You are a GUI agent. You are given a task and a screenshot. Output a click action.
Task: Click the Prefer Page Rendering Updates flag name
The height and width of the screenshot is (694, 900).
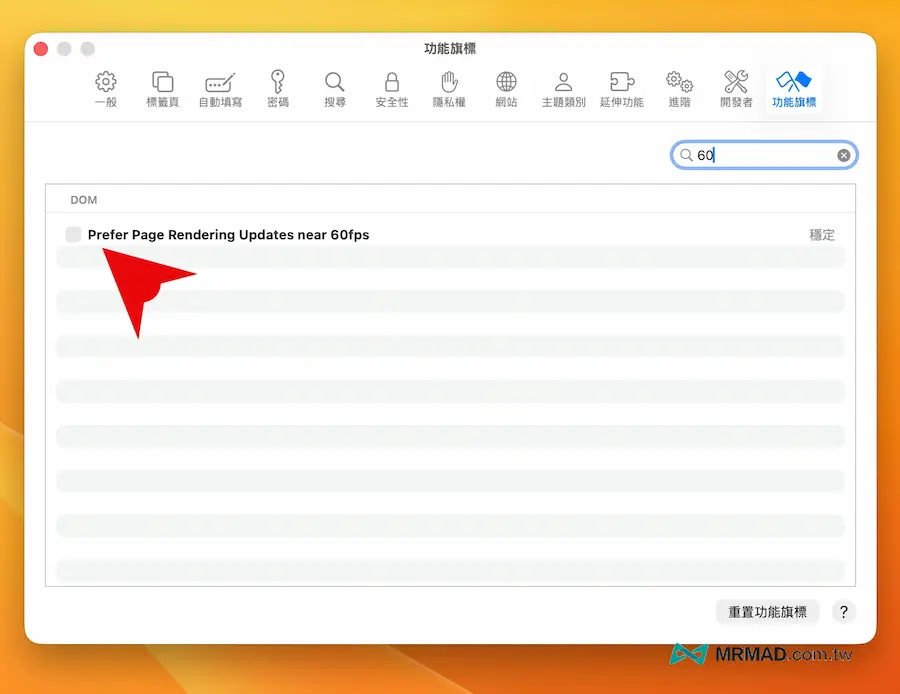(228, 235)
